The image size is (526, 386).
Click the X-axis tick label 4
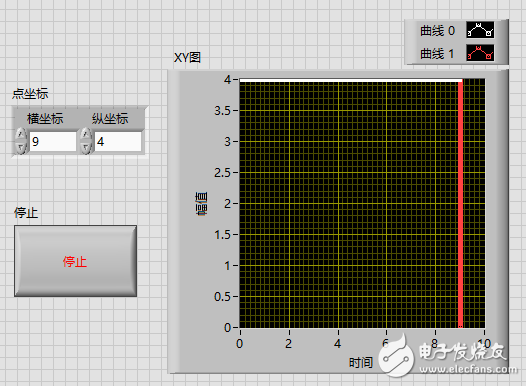pos(337,343)
